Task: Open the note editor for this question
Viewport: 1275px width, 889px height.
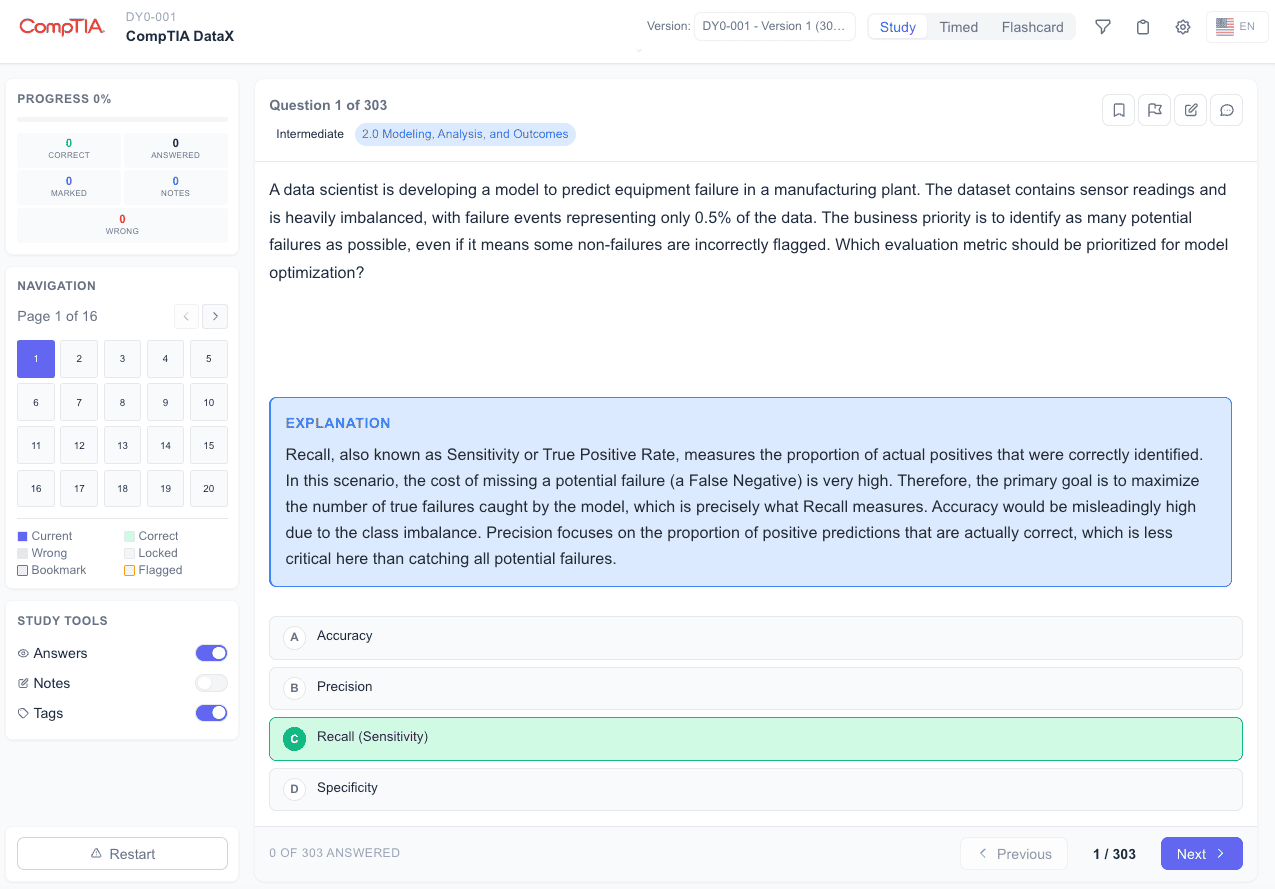Action: coord(1190,110)
